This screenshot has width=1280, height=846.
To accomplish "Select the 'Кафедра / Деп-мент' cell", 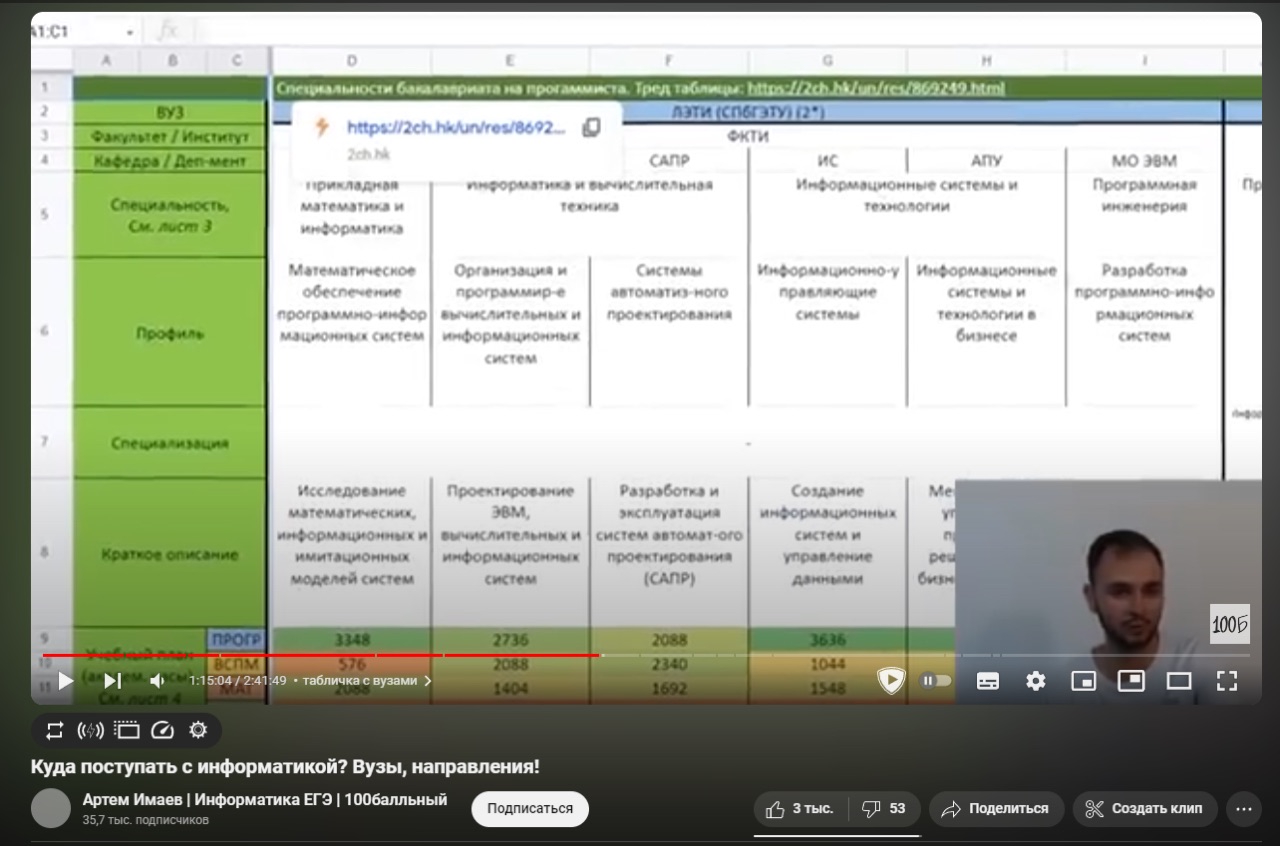I will [170, 160].
